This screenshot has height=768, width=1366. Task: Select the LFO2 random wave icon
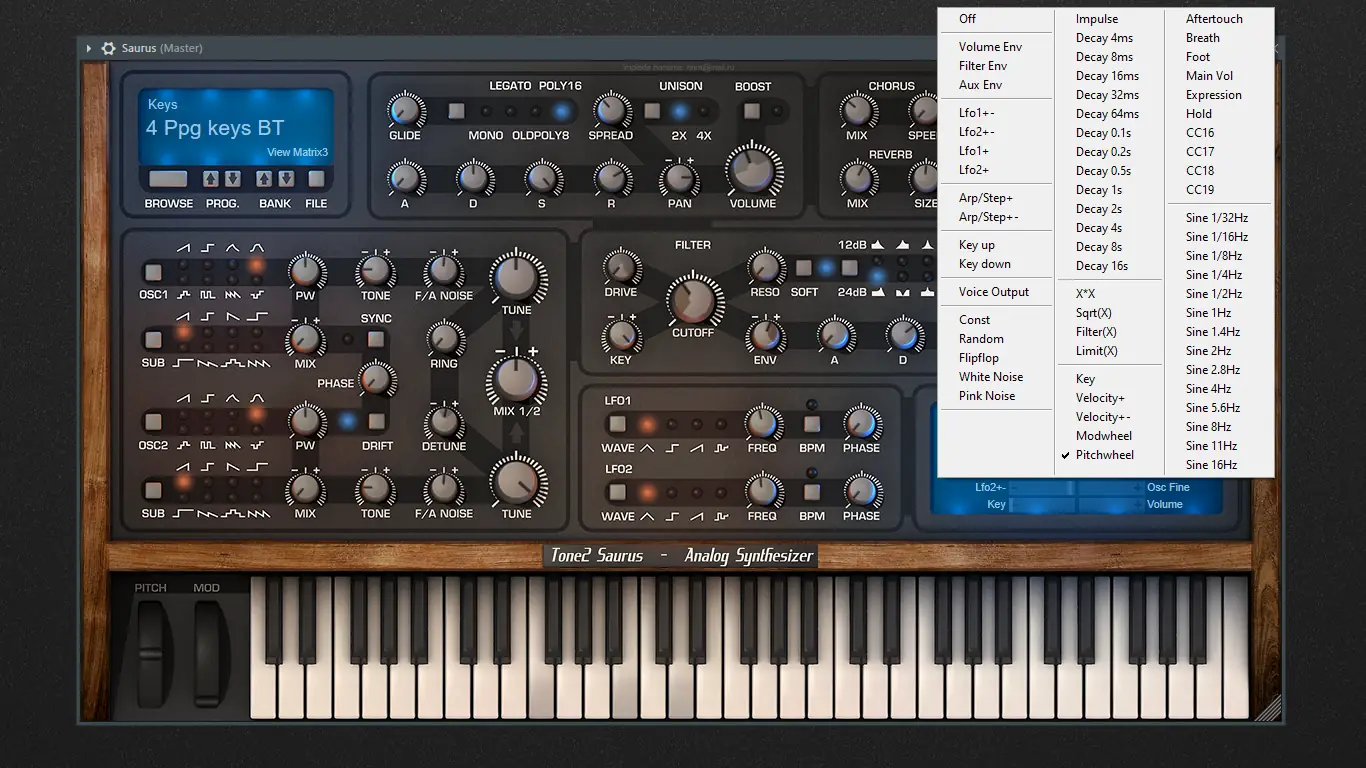tap(722, 516)
